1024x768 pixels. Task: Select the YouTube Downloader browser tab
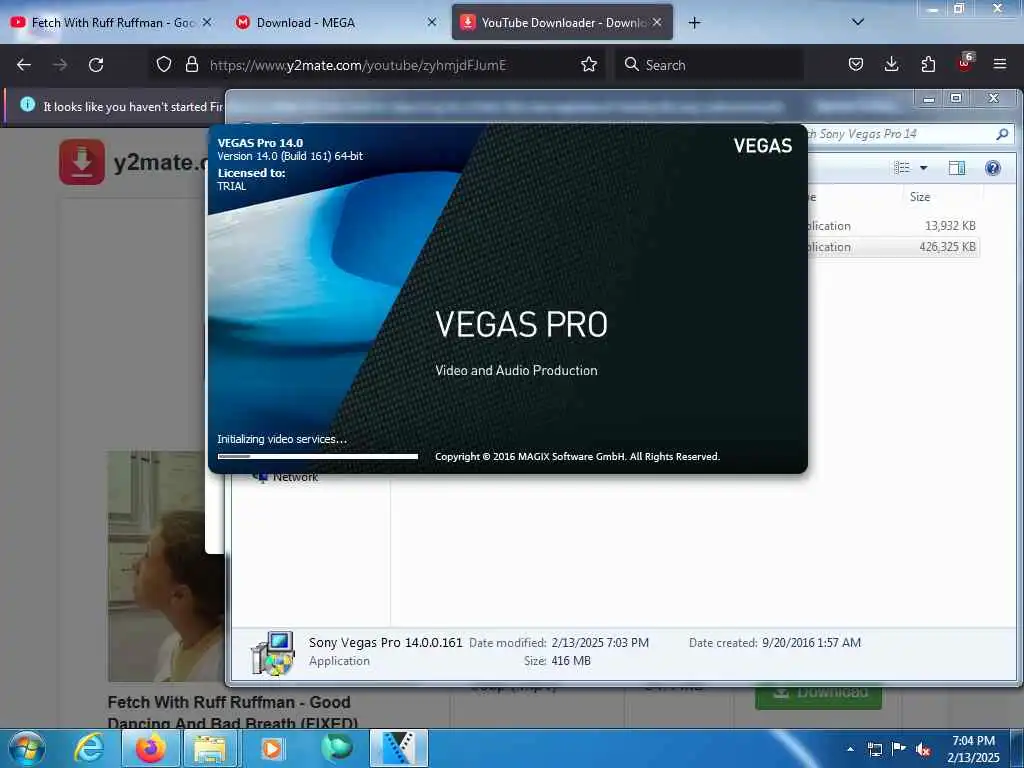coord(562,23)
